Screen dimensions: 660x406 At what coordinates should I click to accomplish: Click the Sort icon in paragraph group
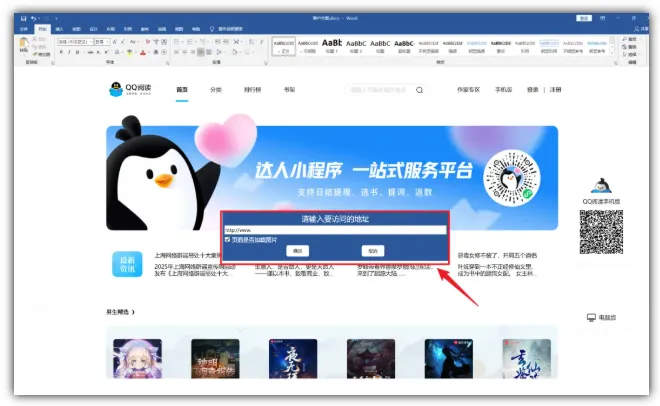251,42
